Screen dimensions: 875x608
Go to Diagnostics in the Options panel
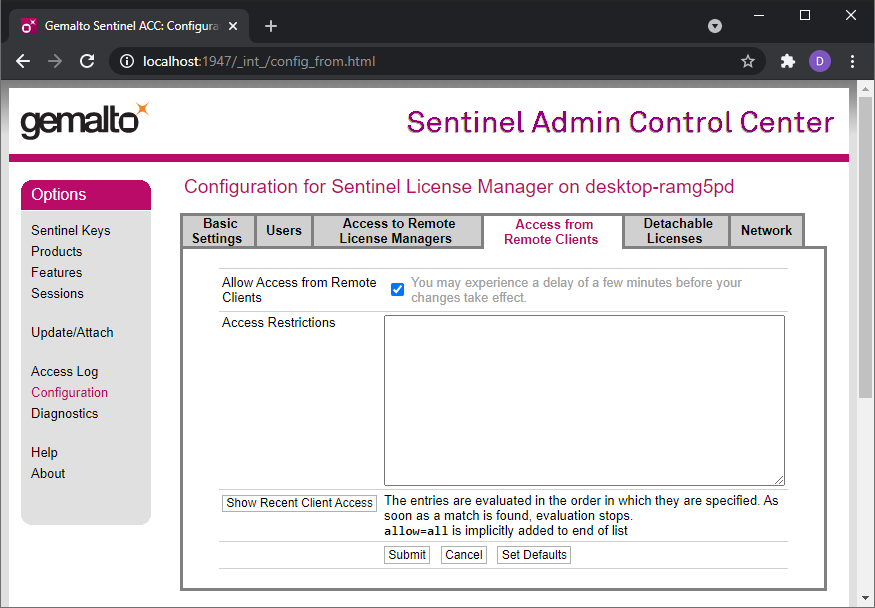[64, 413]
